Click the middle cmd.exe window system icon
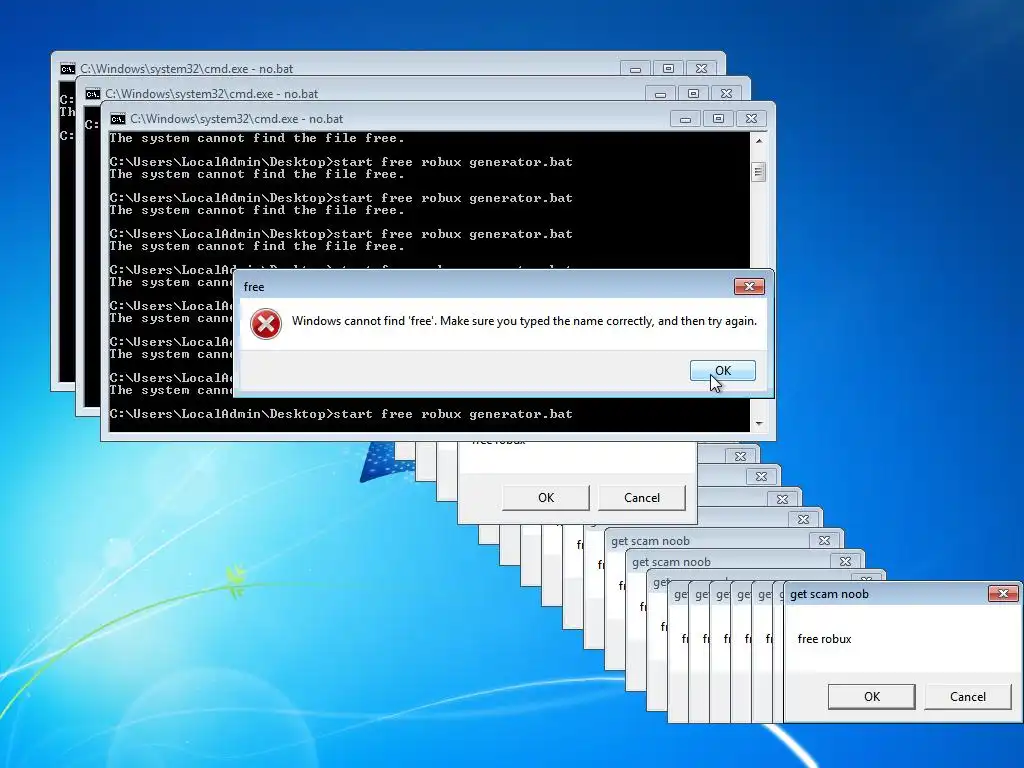The height and width of the screenshot is (768, 1024). 93,94
